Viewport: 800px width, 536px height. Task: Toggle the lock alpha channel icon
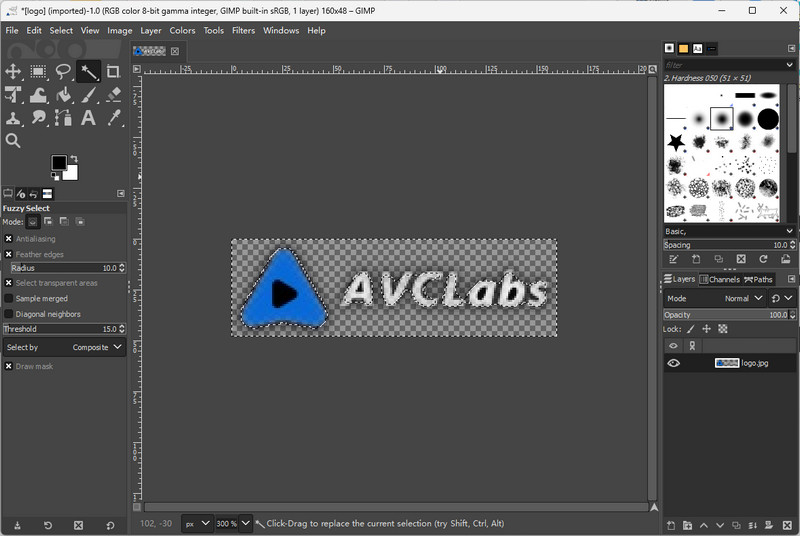point(723,329)
